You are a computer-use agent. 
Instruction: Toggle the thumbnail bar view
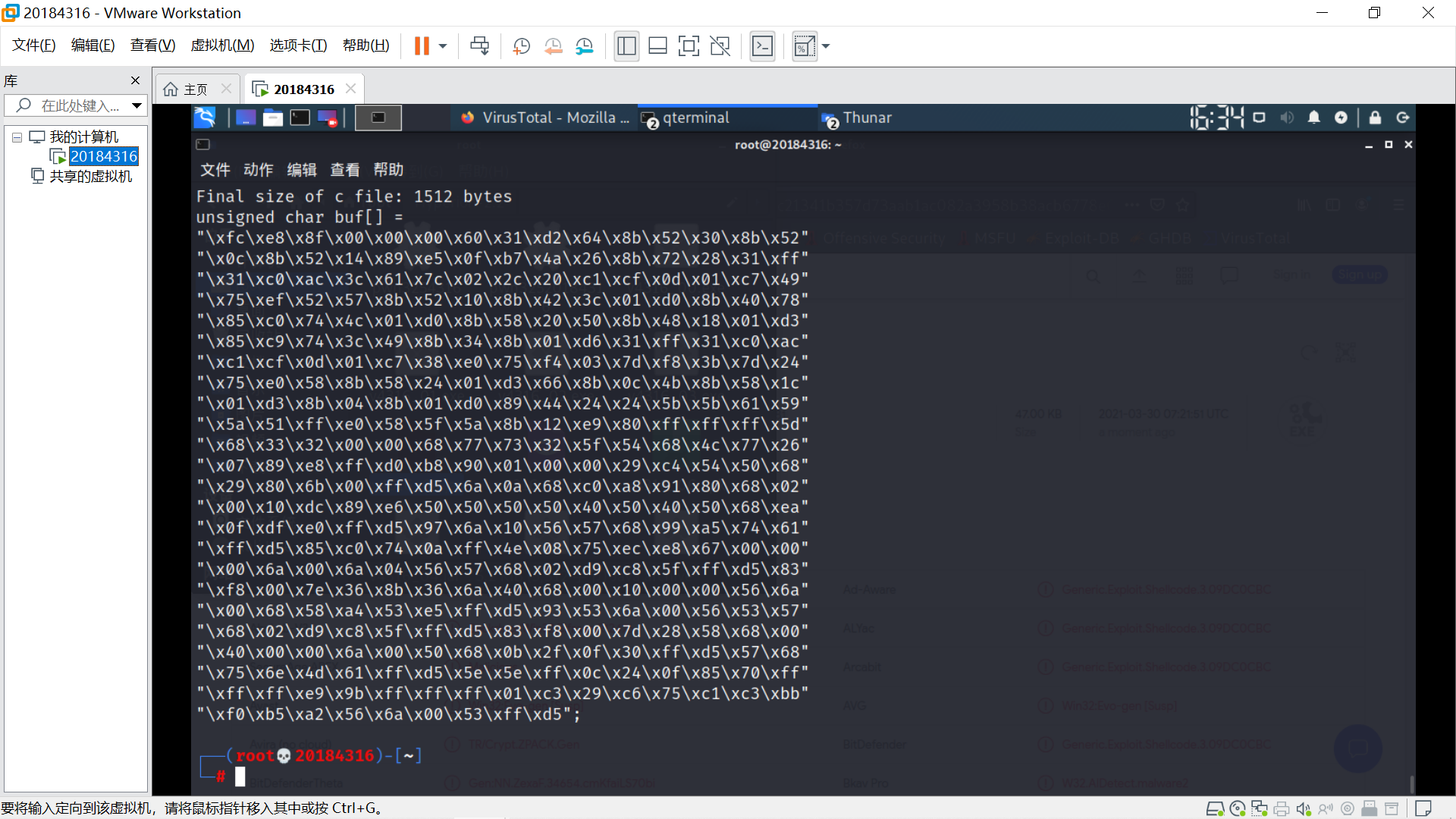click(657, 46)
